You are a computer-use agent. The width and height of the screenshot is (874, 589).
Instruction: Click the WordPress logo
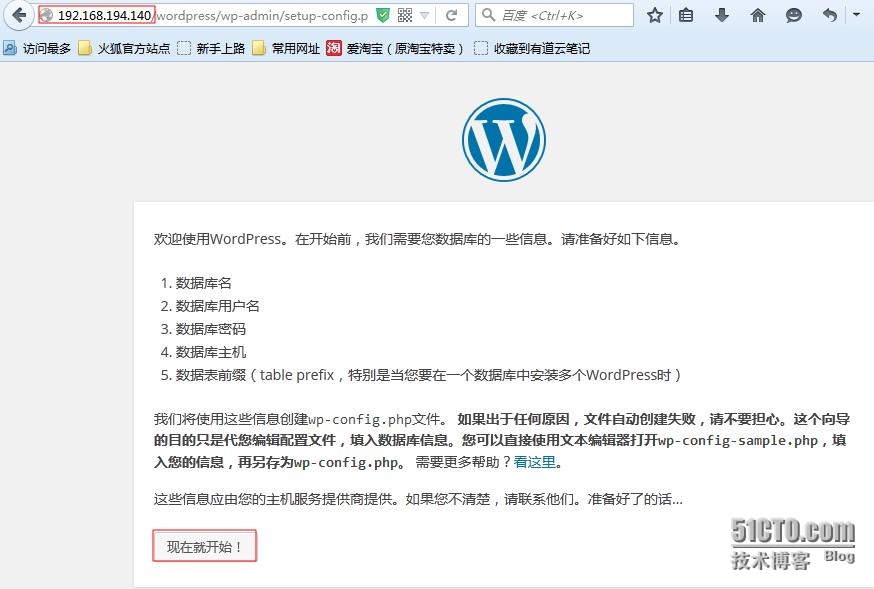click(504, 139)
